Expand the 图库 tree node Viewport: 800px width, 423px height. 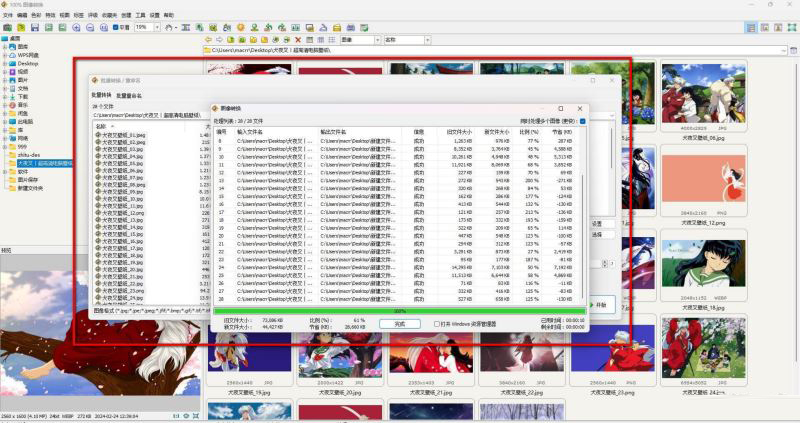(5, 46)
